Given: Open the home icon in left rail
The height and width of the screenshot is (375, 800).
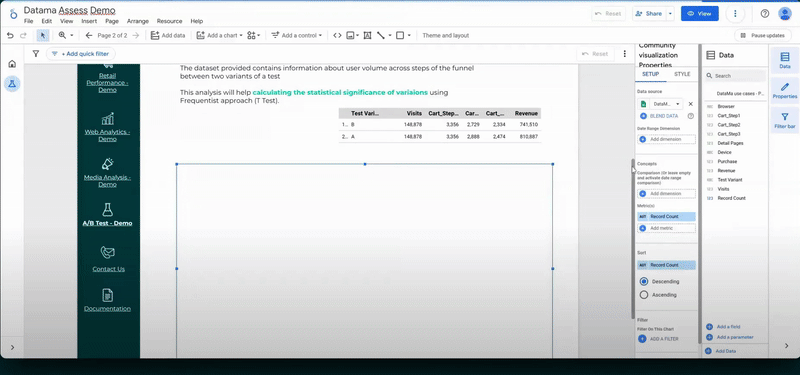Looking at the screenshot, I should pos(12,64).
